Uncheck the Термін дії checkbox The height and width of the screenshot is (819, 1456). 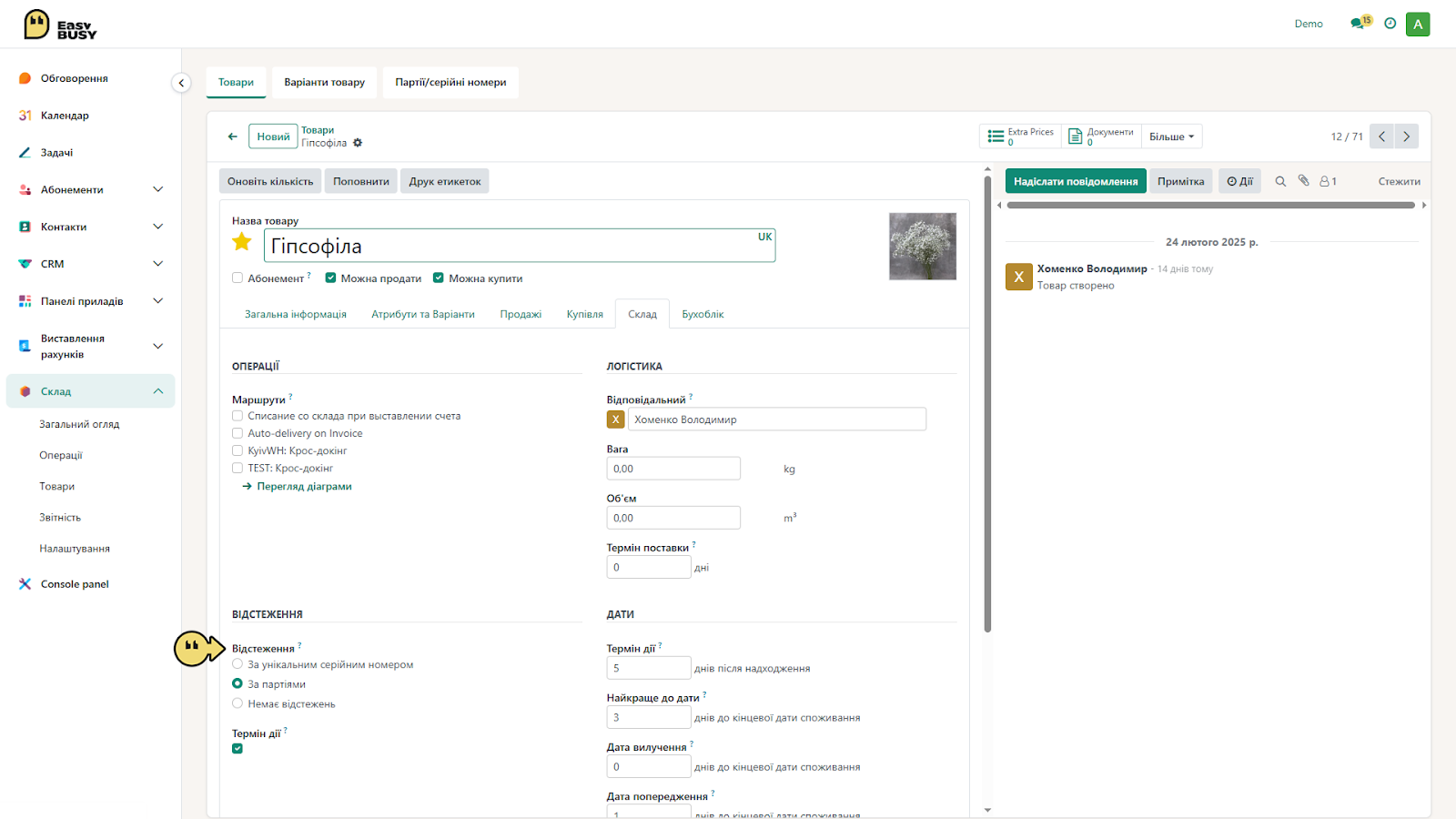tap(238, 749)
